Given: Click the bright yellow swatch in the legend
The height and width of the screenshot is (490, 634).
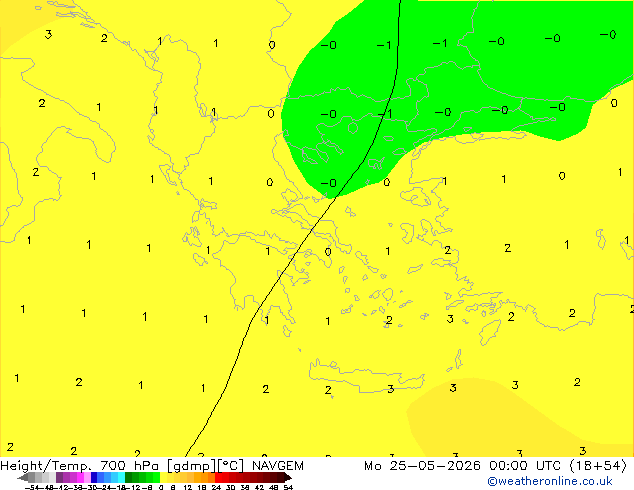Looking at the screenshot, I should pos(163,478).
